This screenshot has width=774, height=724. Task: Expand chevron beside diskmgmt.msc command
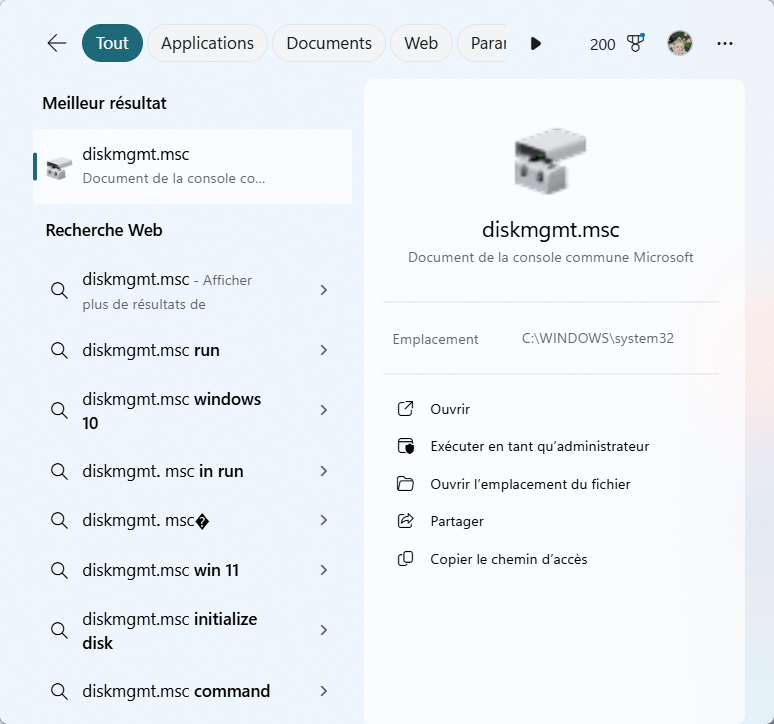[324, 691]
